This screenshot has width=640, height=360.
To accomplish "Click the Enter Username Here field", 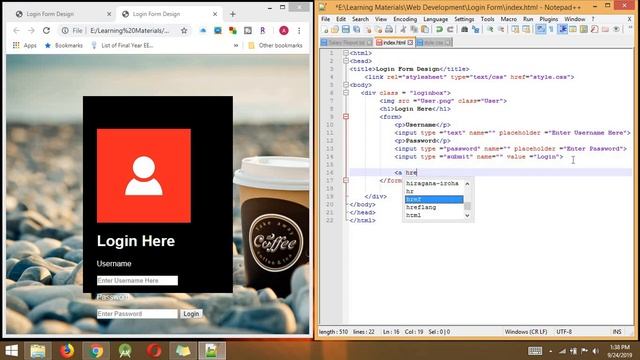I will (x=137, y=280).
